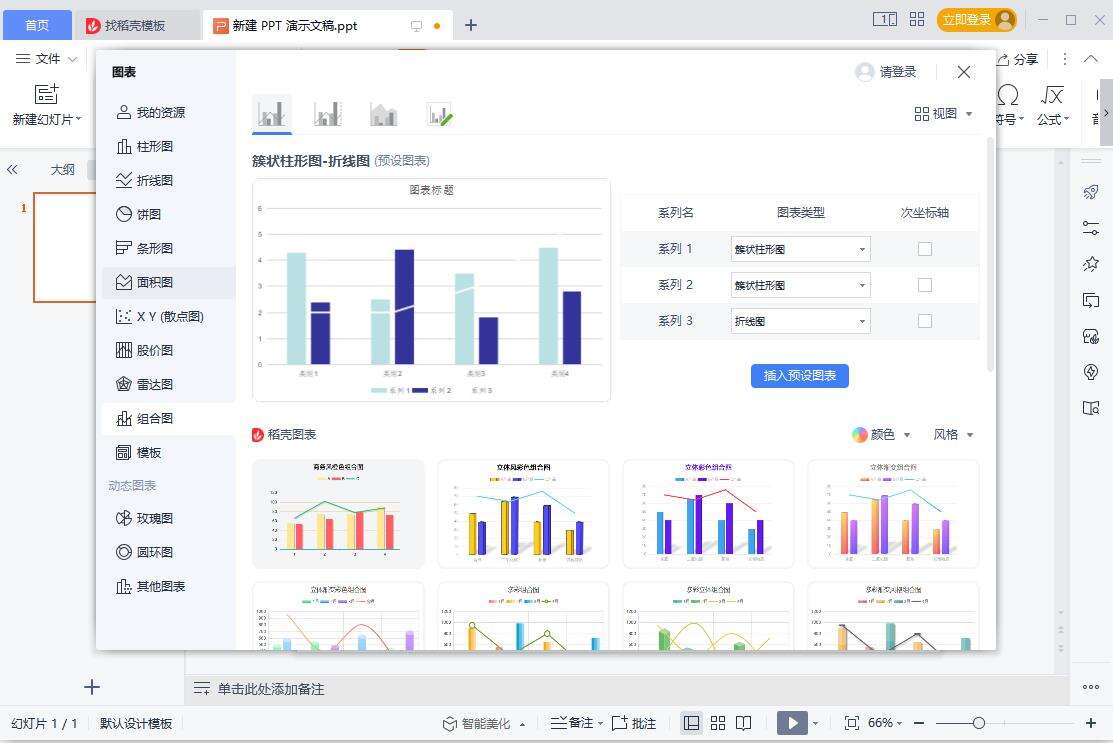Select 饼图 in the chart category list

[x=148, y=214]
